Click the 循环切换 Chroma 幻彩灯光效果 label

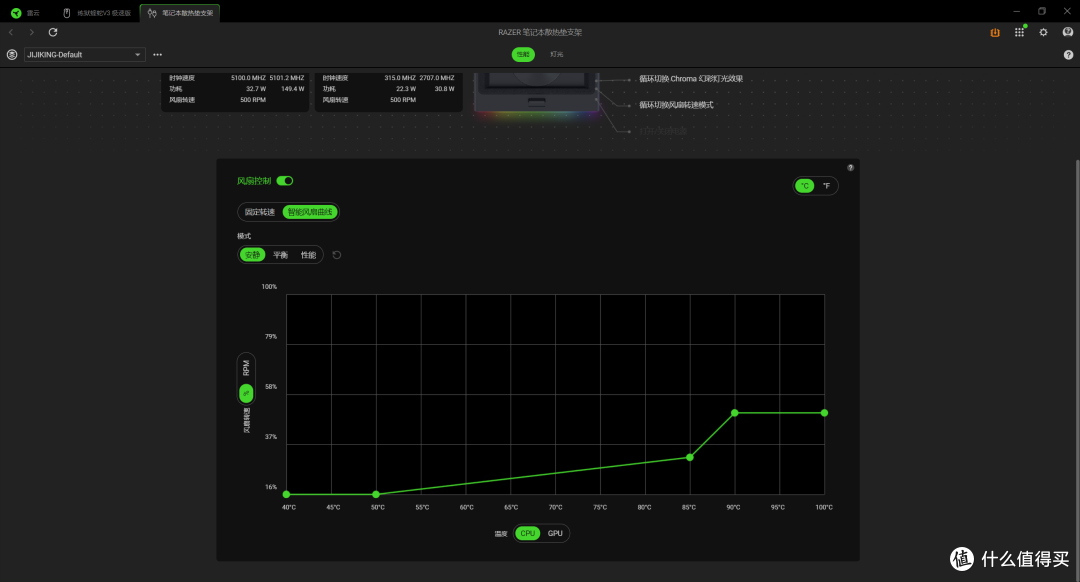point(691,79)
